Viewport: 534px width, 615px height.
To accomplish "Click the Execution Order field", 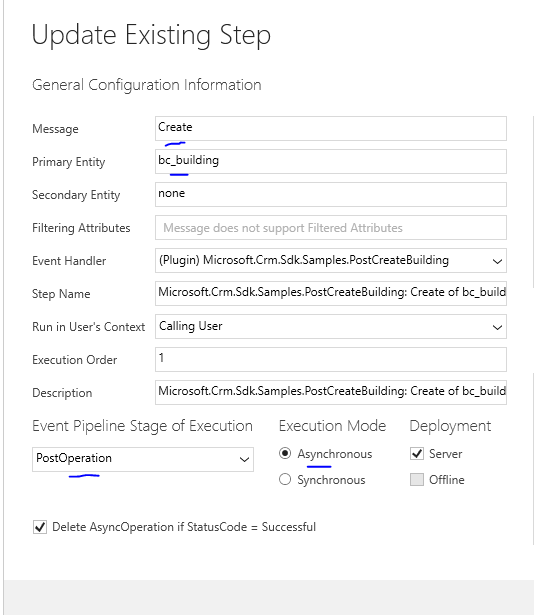I will 331,359.
